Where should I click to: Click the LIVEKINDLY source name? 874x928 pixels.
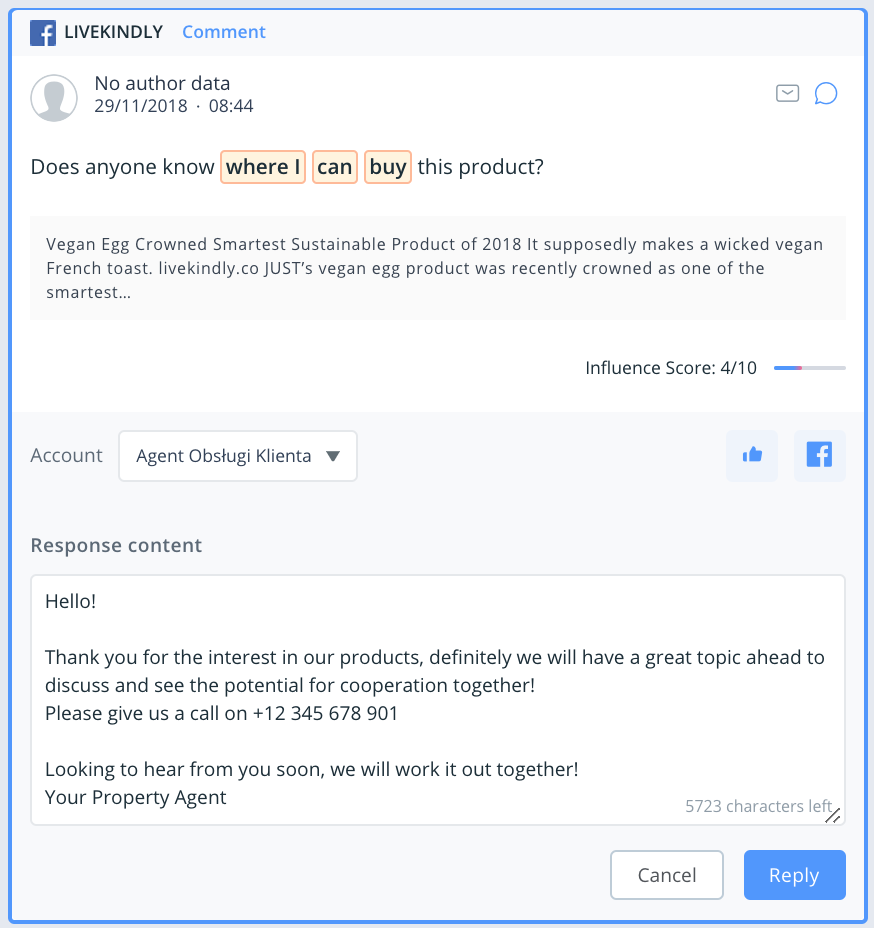tap(113, 32)
